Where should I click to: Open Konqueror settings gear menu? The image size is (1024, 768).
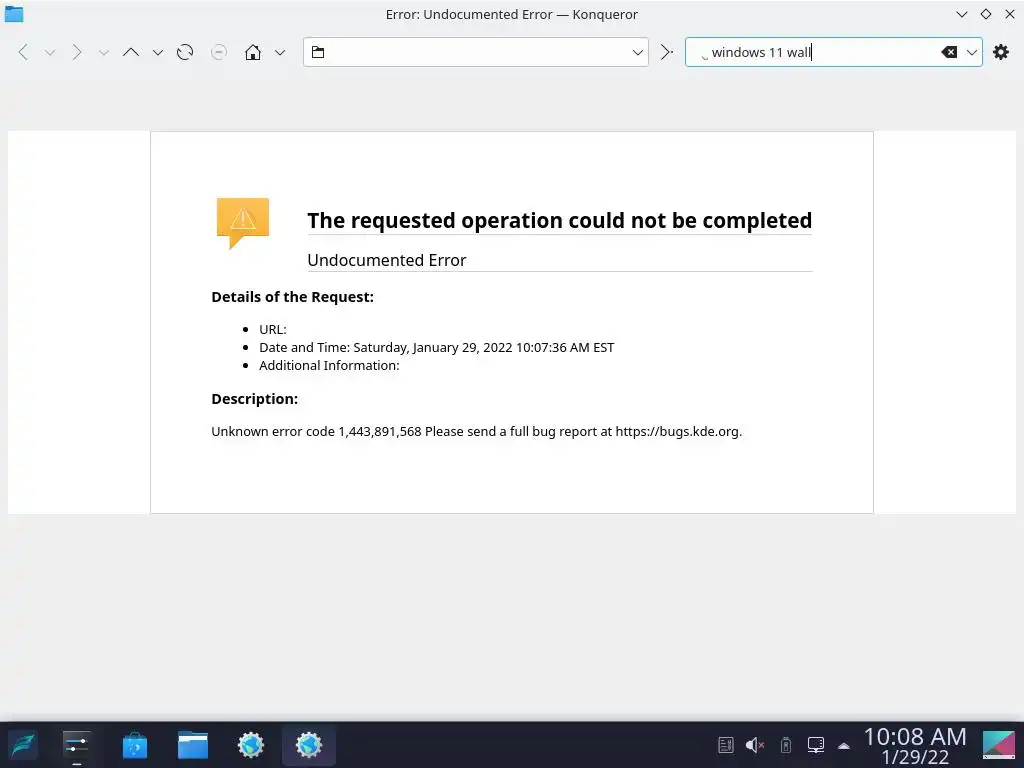(x=1000, y=52)
